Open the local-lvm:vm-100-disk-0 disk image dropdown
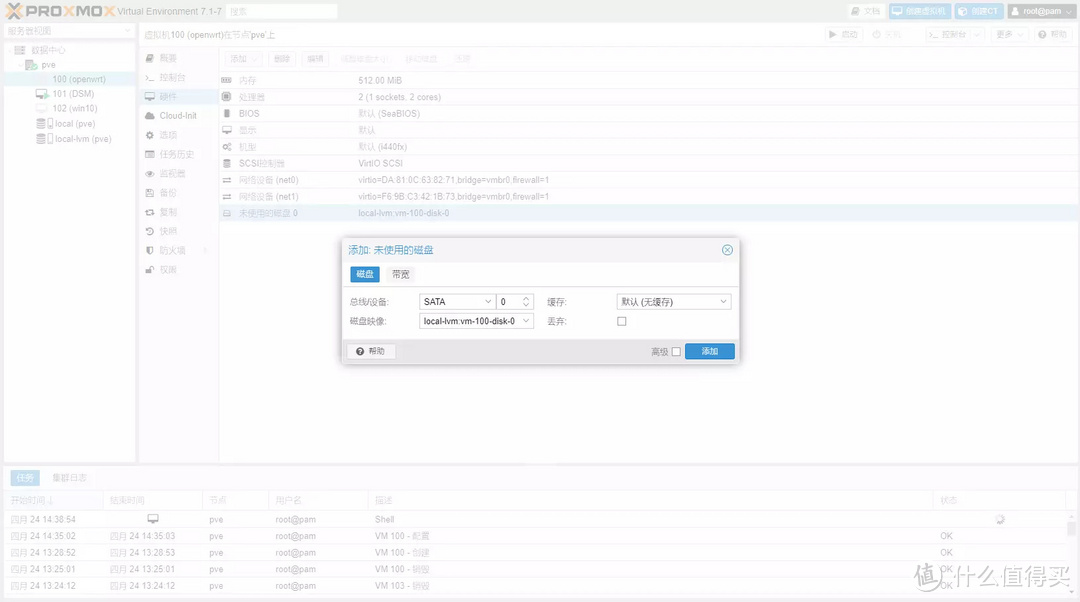Image resolution: width=1080 pixels, height=602 pixels. coord(476,321)
